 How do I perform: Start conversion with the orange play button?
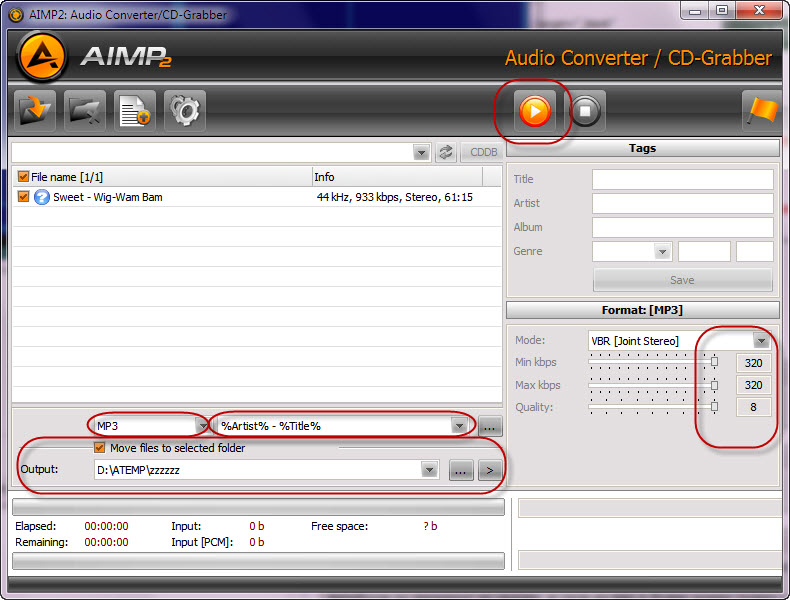pyautogui.click(x=535, y=111)
